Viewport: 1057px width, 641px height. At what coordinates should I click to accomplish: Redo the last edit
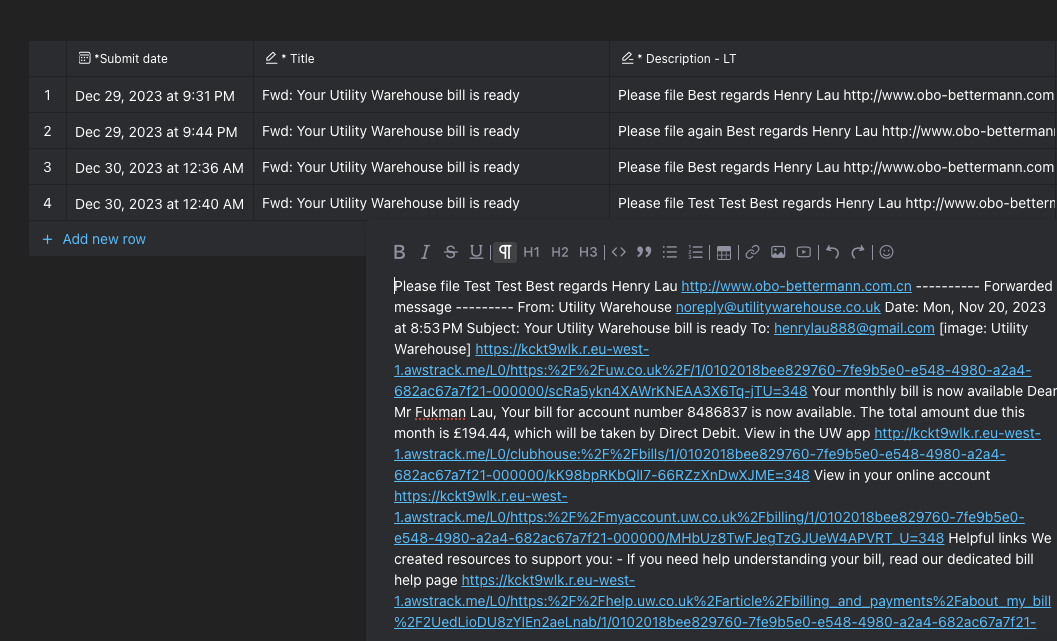pos(857,252)
